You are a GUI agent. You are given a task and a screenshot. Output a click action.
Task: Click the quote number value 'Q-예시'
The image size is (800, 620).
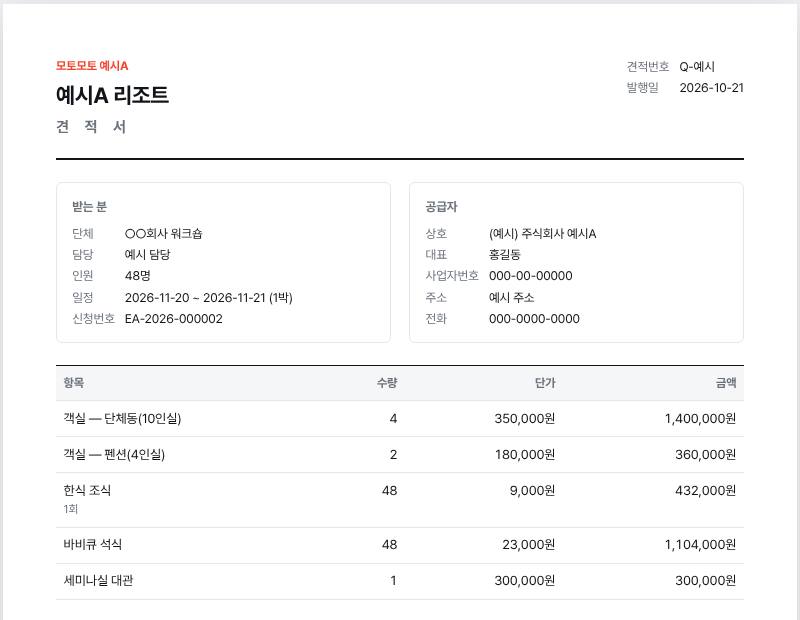(x=696, y=67)
